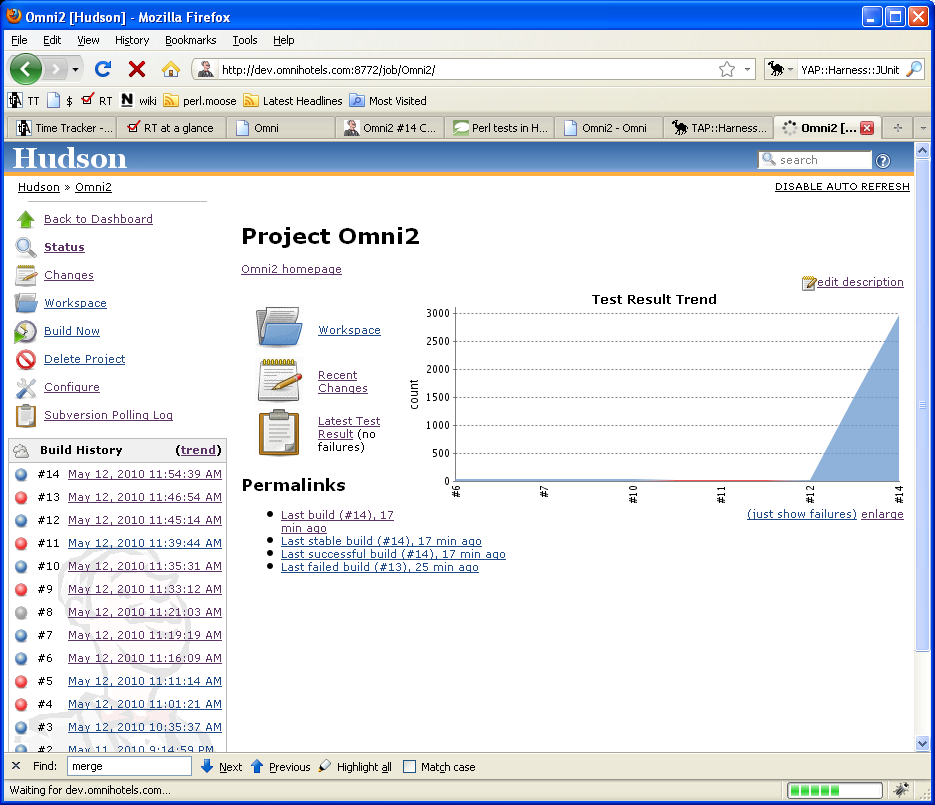Click the URL address field
Screen dimensions: 935x805
pyautogui.click(x=466, y=70)
